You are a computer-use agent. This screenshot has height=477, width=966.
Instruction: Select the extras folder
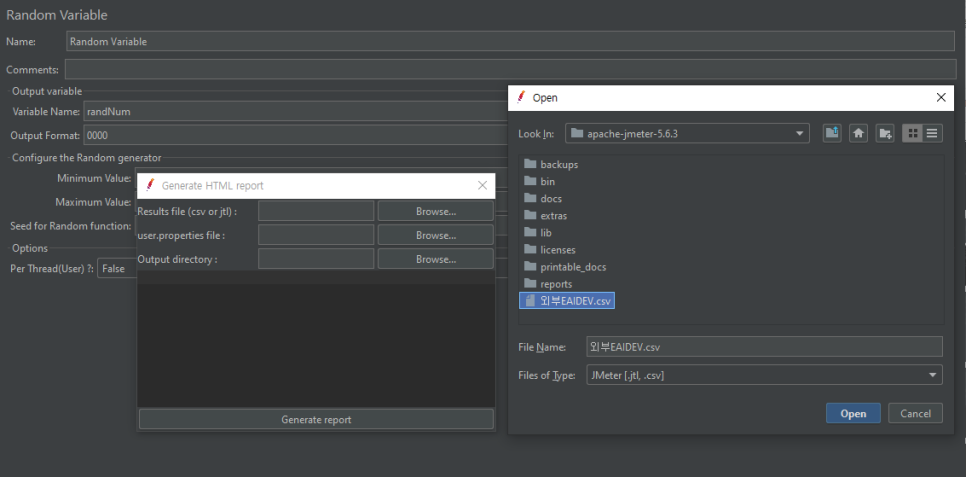coord(545,216)
